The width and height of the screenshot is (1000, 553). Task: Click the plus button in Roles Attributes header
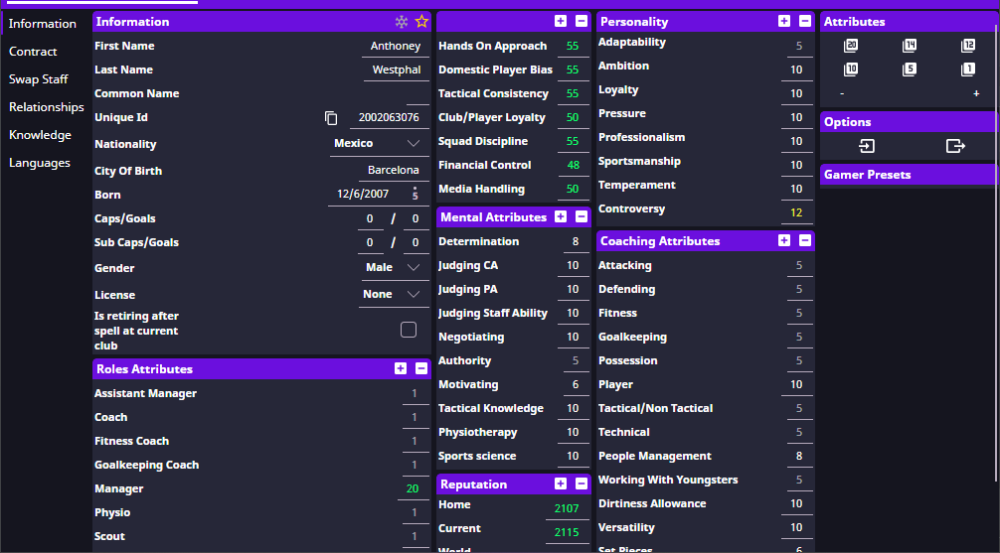tap(400, 369)
